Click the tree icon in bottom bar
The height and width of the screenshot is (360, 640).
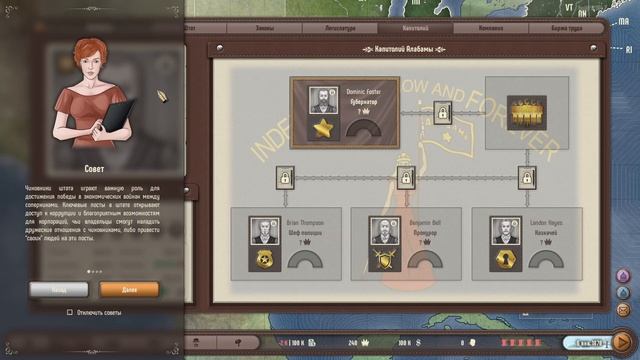point(239,343)
